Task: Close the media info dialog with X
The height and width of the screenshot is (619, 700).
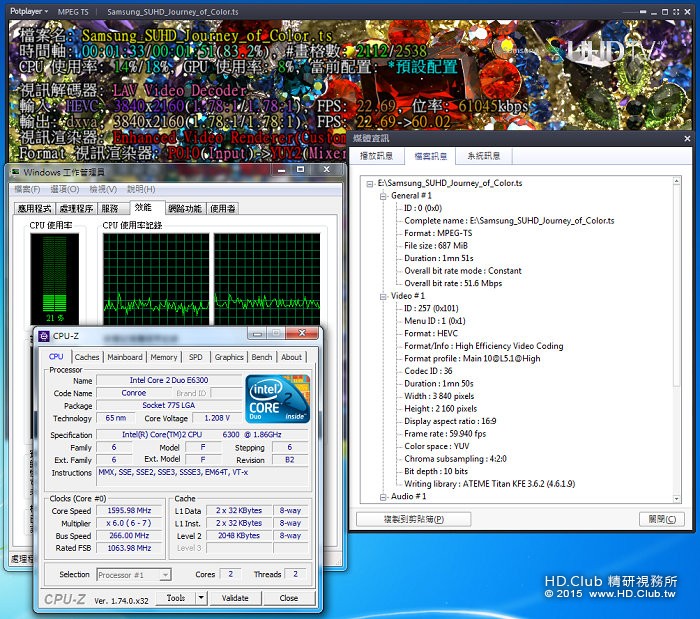Action: tap(687, 139)
